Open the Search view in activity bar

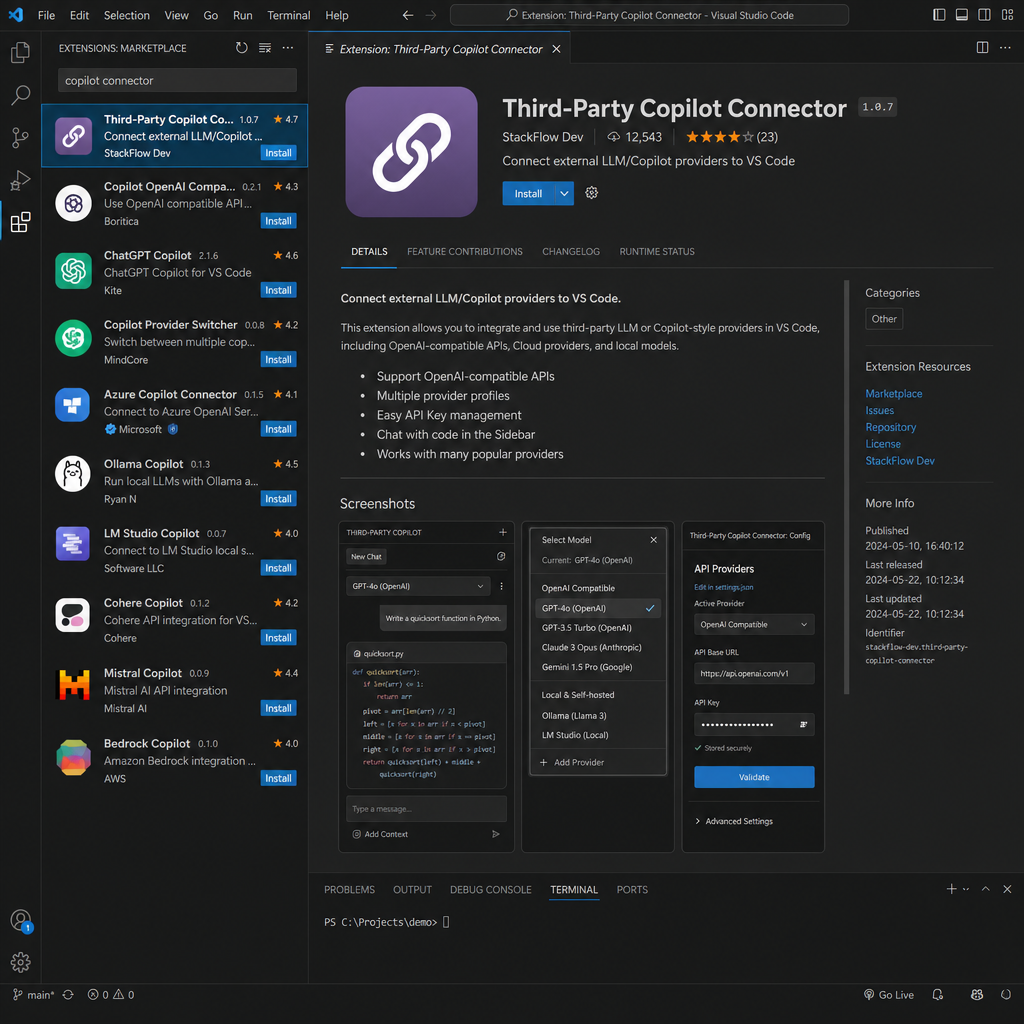click(20, 95)
